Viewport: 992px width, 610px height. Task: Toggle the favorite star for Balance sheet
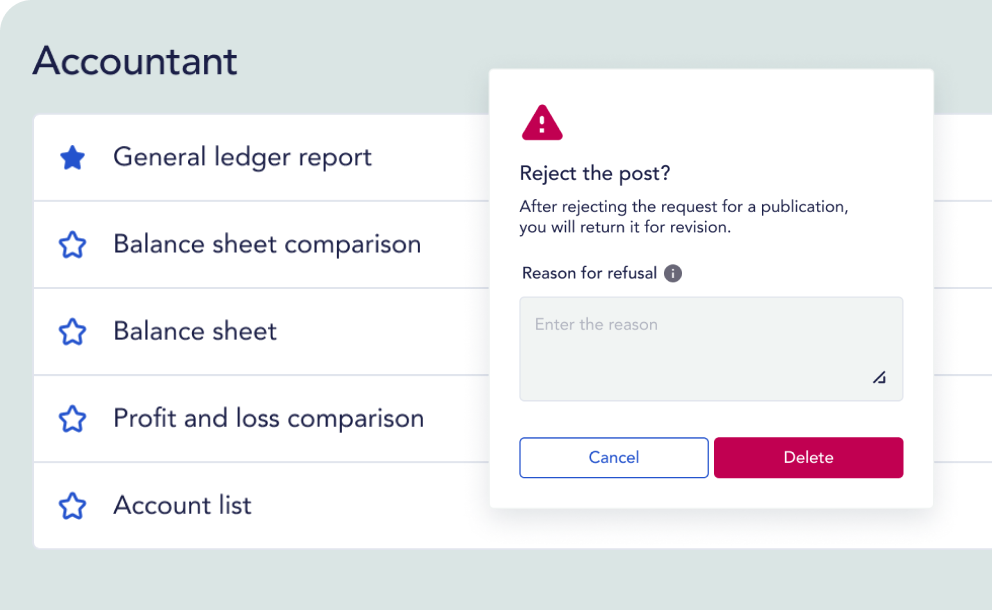point(72,332)
